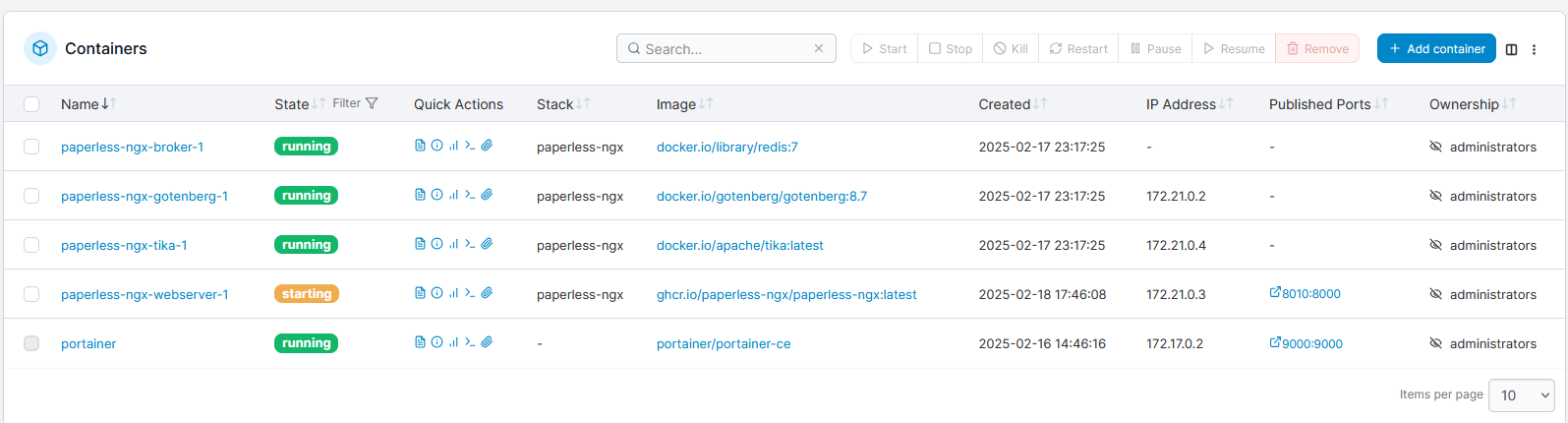
Task: Attach to paperless-ngx-broker-1 container
Action: click(487, 146)
